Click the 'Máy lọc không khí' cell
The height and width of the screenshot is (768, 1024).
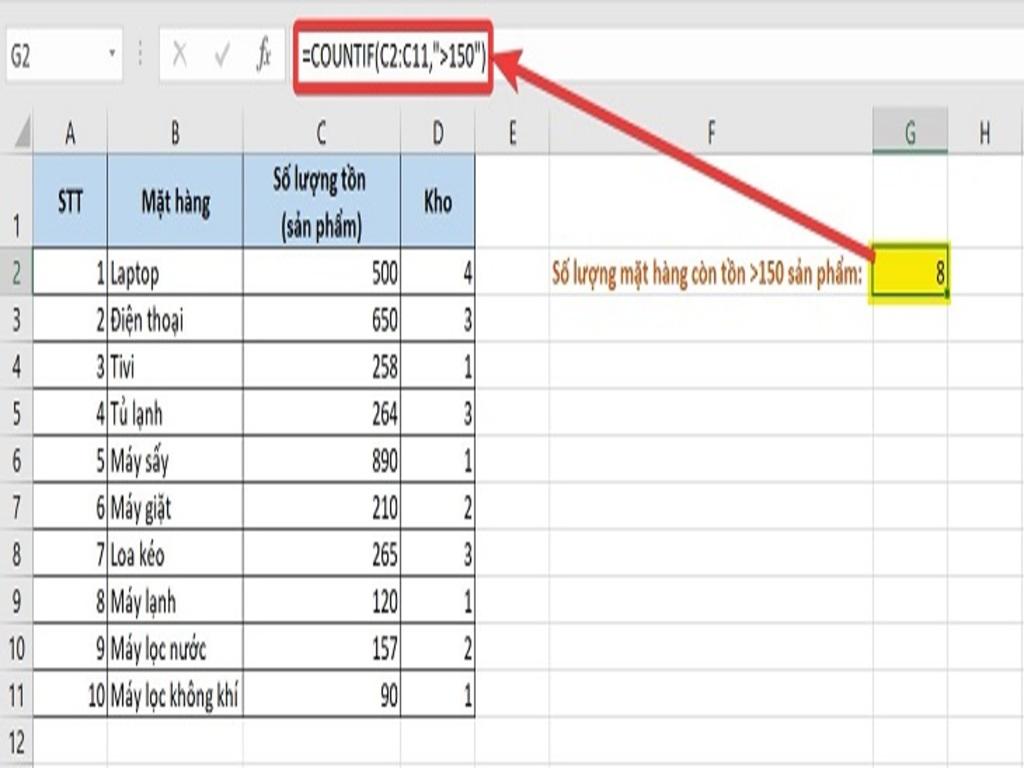[175, 695]
